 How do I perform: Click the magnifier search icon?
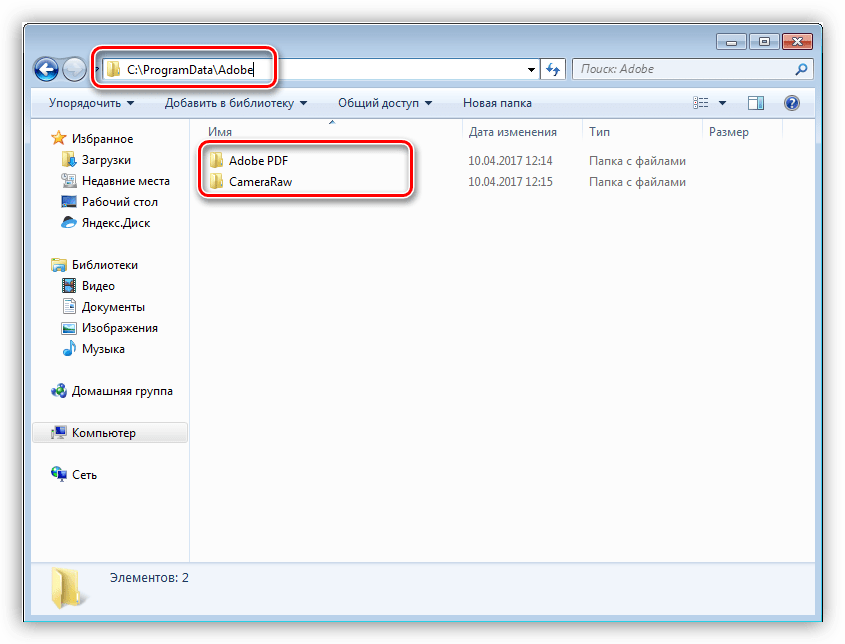pos(801,69)
